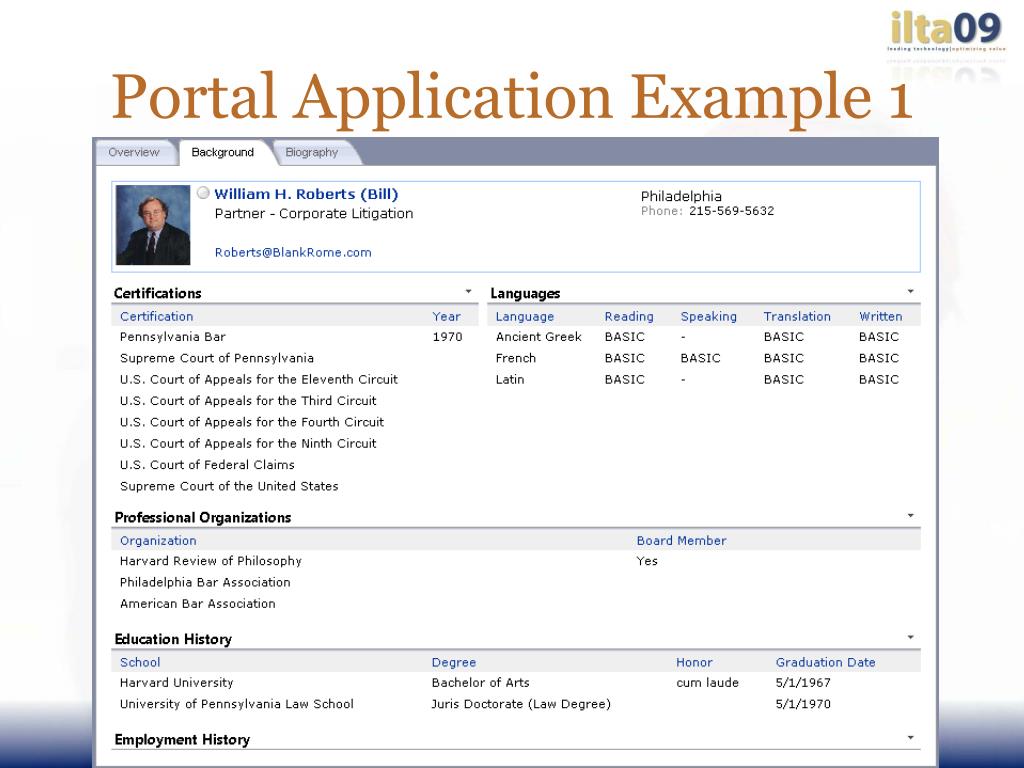Select the Ancient Greek language row

pos(704,337)
